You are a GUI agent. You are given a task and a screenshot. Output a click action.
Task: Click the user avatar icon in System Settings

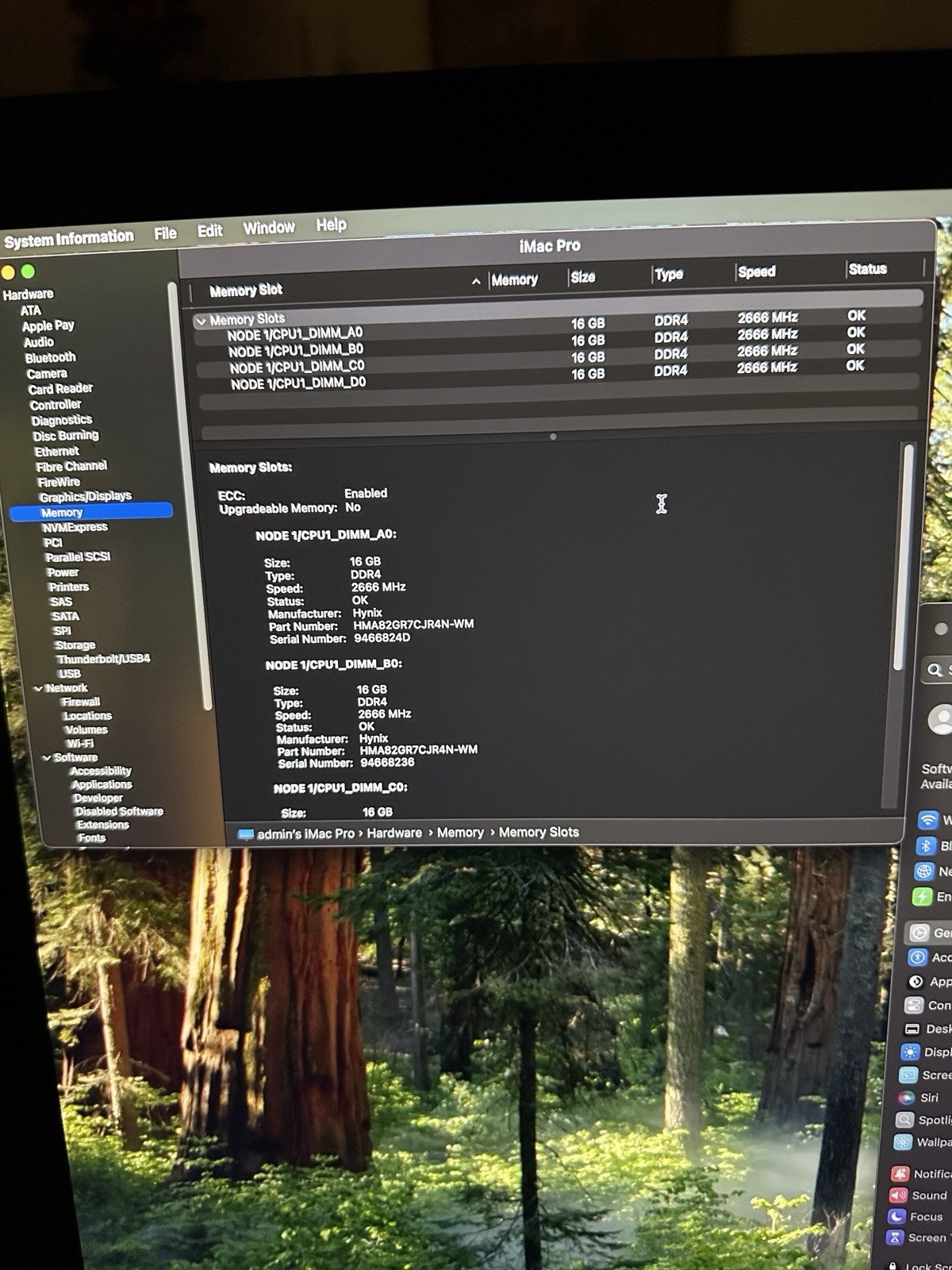tap(941, 720)
